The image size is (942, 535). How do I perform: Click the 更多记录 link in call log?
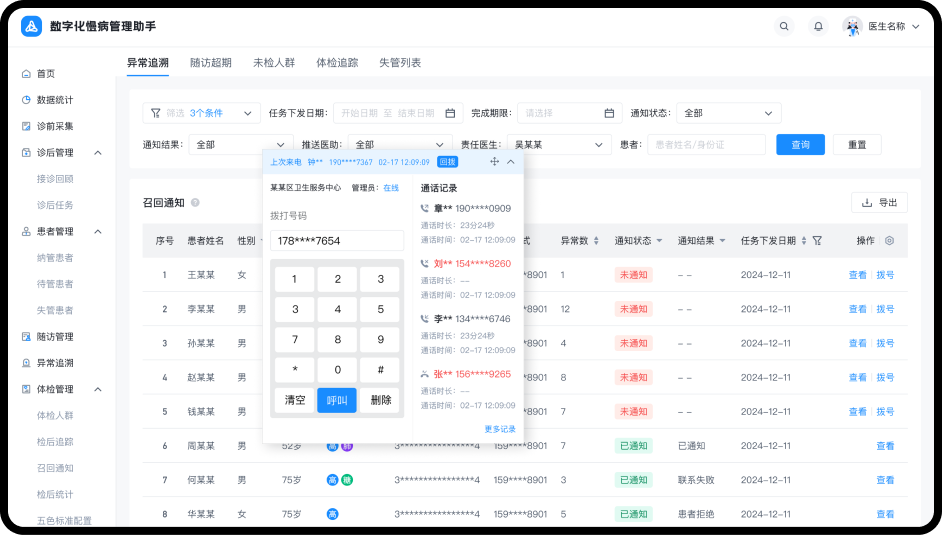[500, 429]
